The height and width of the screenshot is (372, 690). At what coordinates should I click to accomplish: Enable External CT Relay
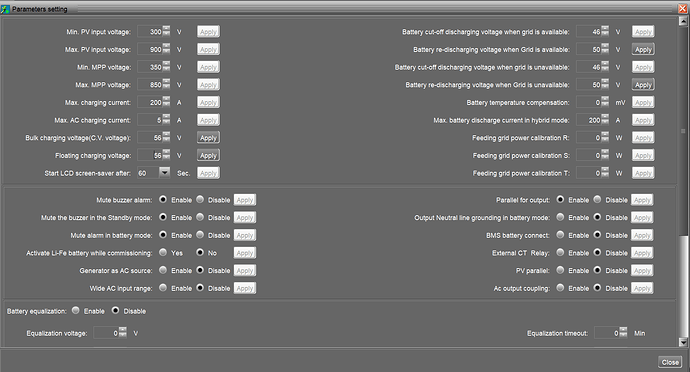coord(560,252)
